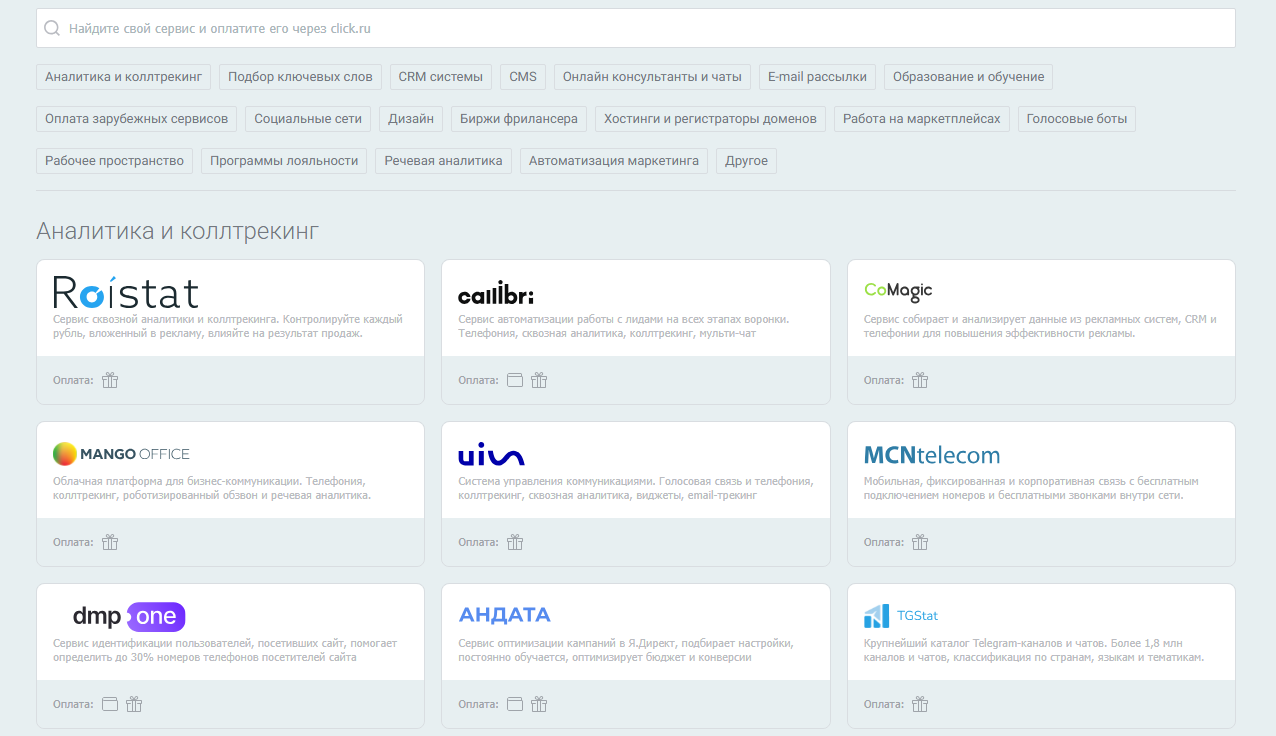The height and width of the screenshot is (736, 1276).
Task: Click the gift icon in the UIS card
Action: pos(515,542)
